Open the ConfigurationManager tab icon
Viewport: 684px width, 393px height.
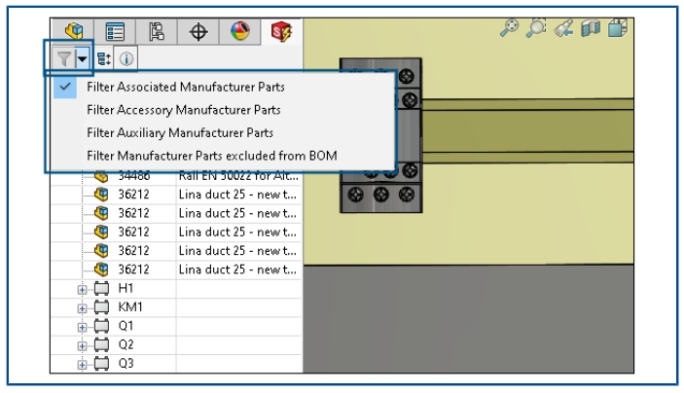tap(156, 31)
